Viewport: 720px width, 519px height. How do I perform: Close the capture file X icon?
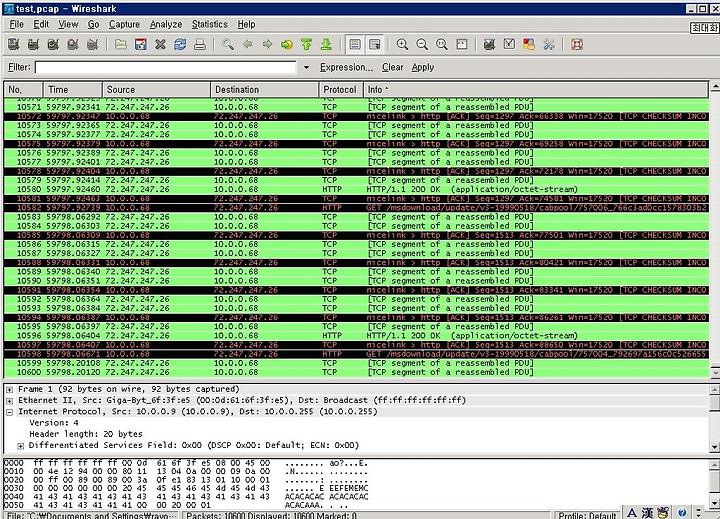pyautogui.click(x=160, y=45)
